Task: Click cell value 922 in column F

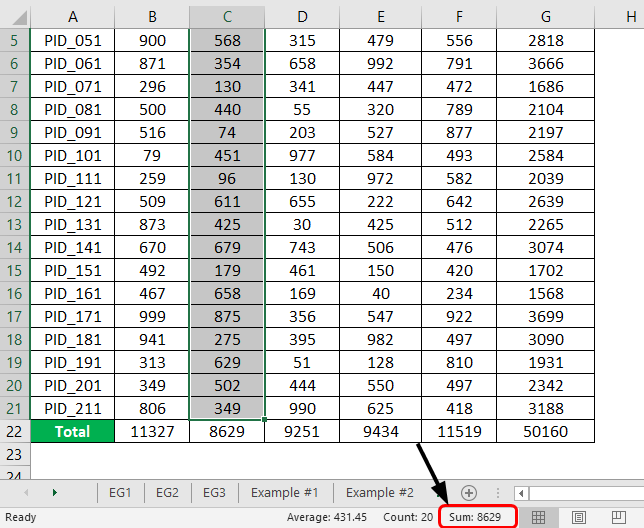Action: tap(459, 317)
